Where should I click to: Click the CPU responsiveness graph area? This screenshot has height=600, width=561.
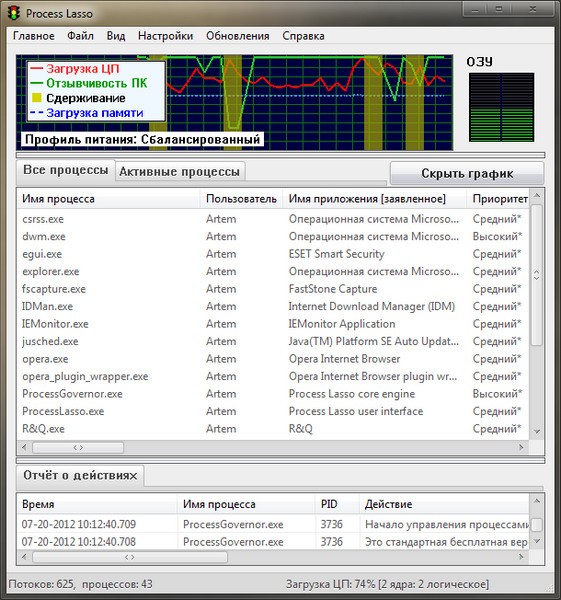coord(235,102)
